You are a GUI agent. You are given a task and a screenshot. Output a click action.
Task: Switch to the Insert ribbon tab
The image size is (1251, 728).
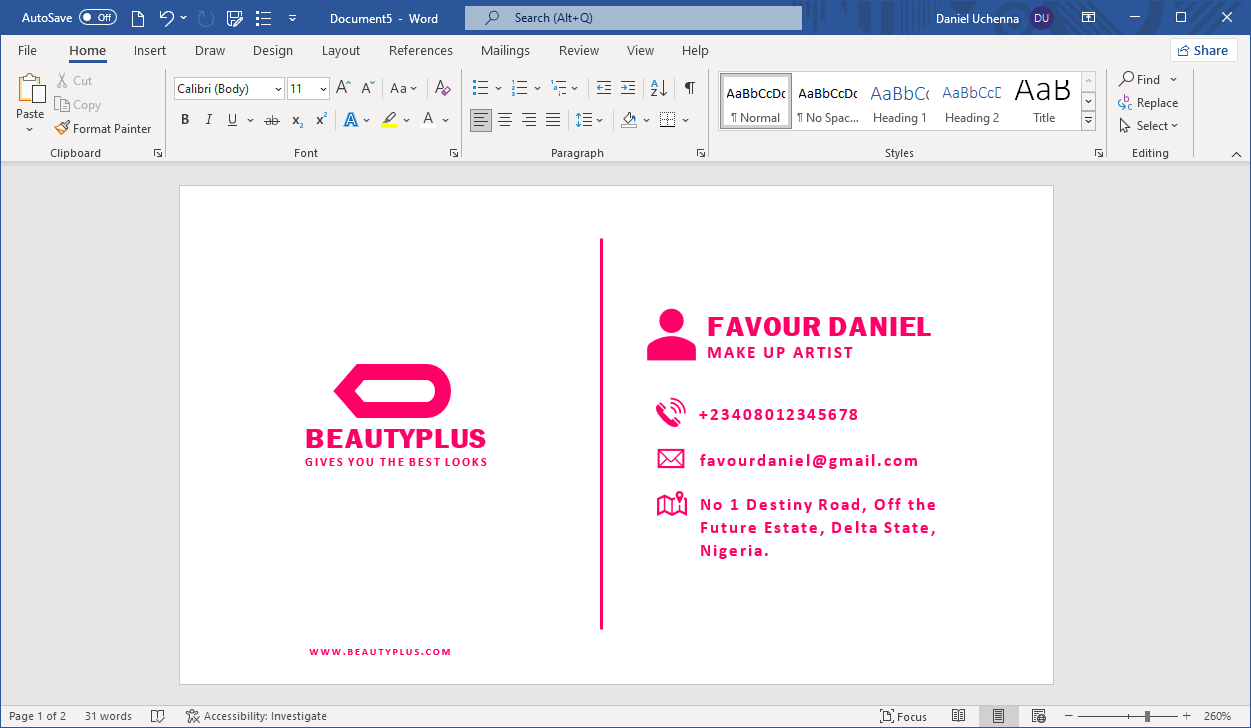(150, 50)
